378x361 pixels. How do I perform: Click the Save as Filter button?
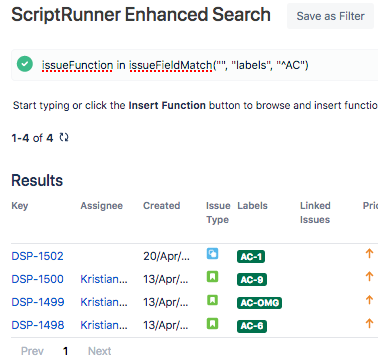point(330,16)
